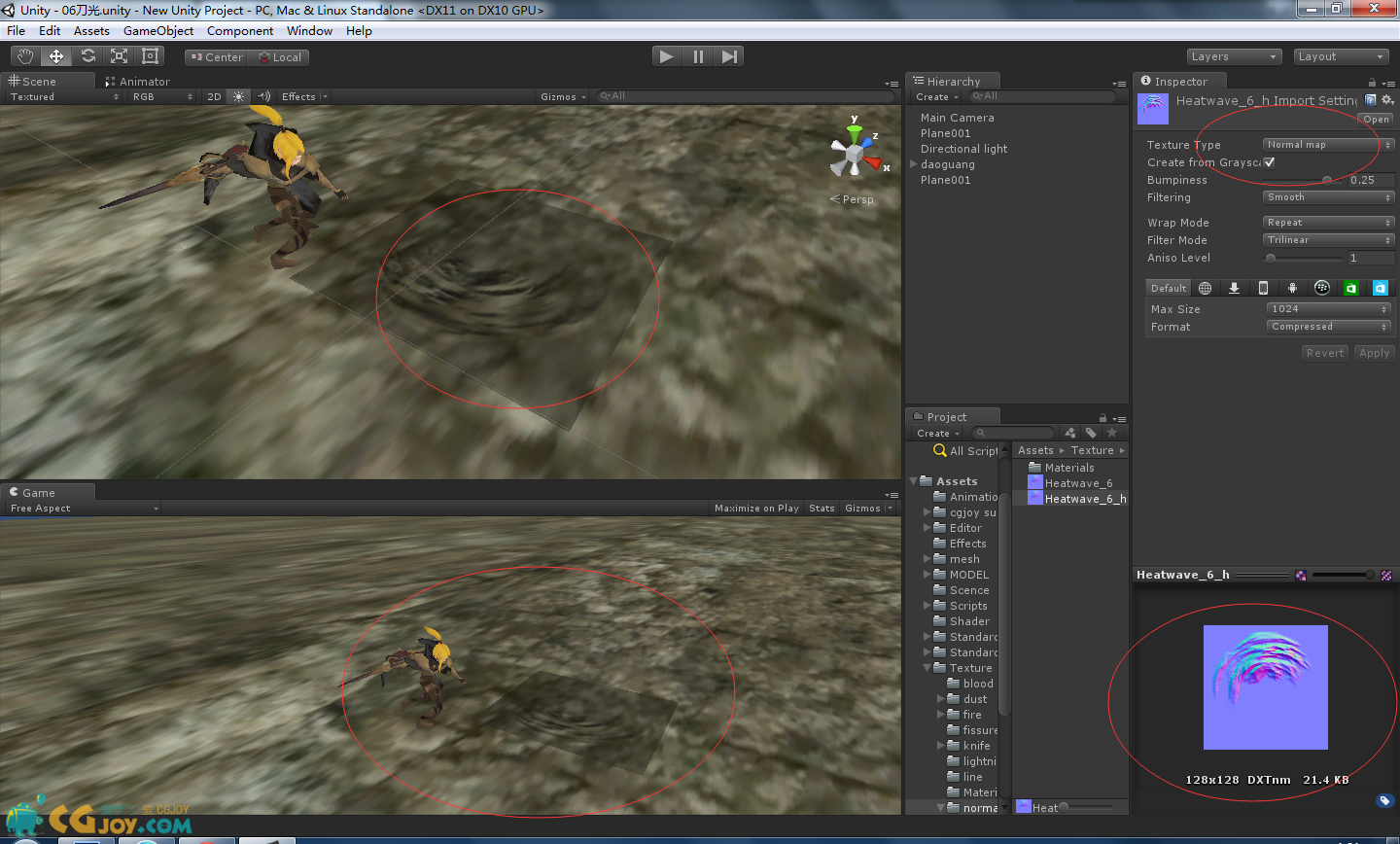Screen dimensions: 1400x844
Task: Open the Component menu
Action: point(240,30)
